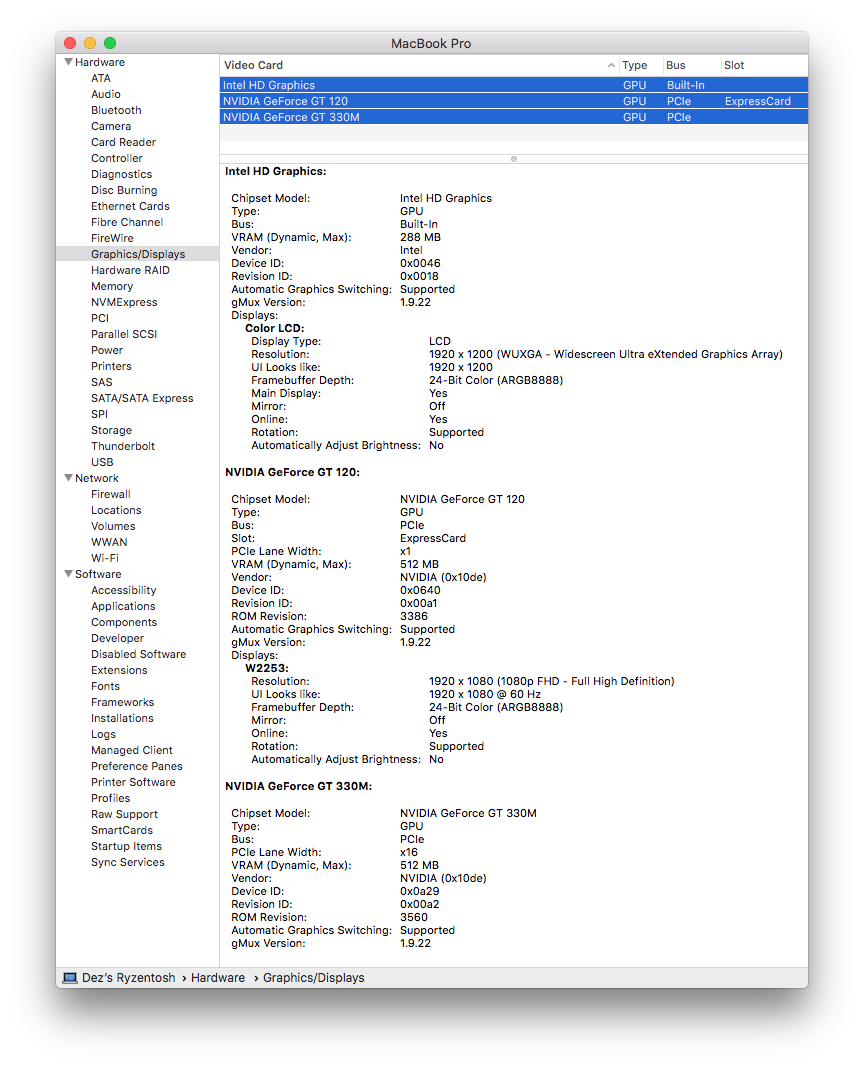Open Parallel SCSI in the sidebar
864x1068 pixels.
click(124, 334)
